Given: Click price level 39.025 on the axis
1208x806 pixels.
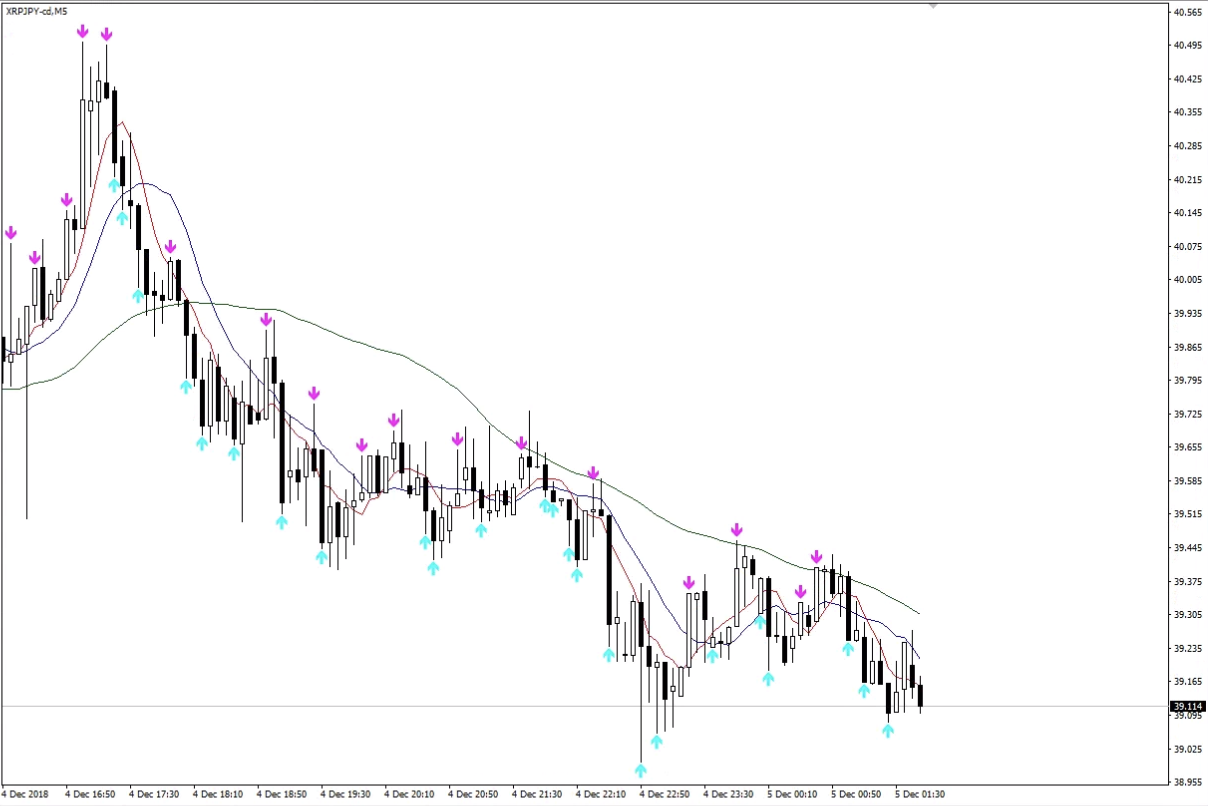Looking at the screenshot, I should point(1187,749).
